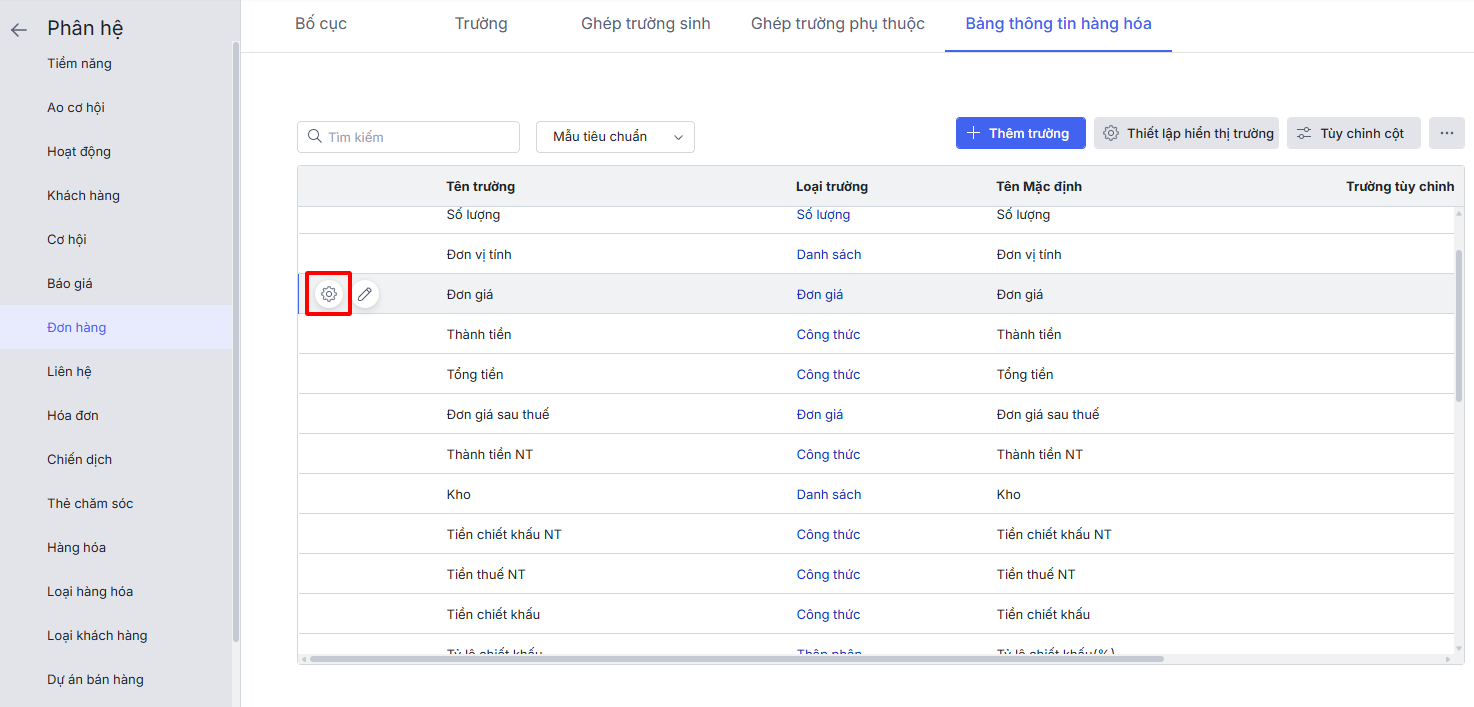Click Thêm trường button
The height and width of the screenshot is (707, 1474).
coord(1020,133)
